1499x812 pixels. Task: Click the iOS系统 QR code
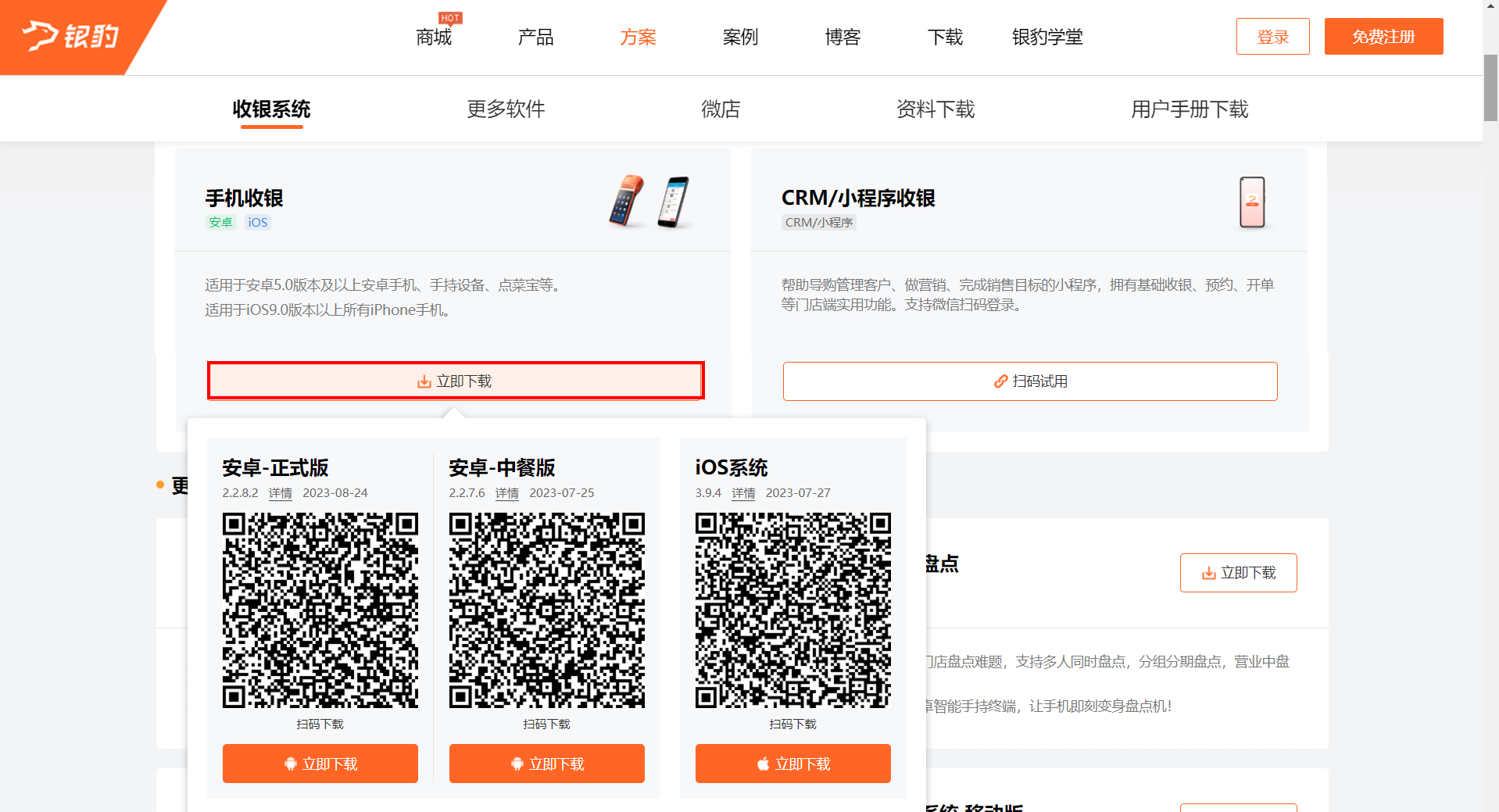point(793,610)
